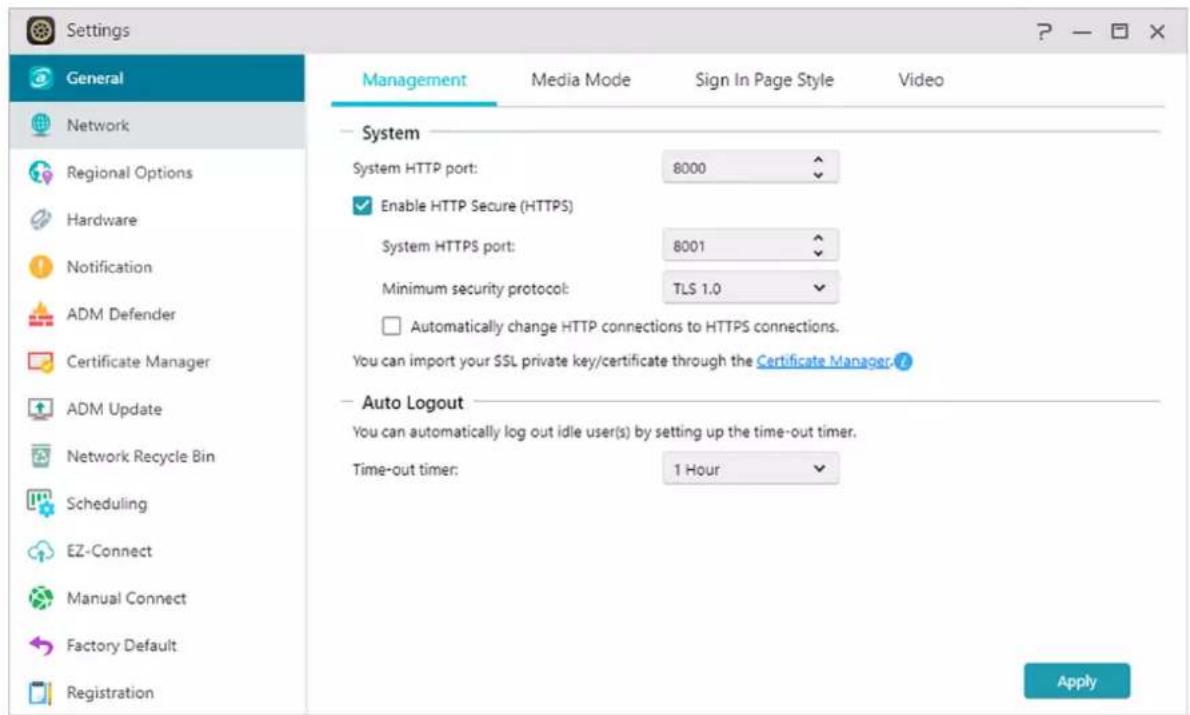Open the Time-out timer dropdown
This screenshot has width=1190, height=715.
[751, 469]
